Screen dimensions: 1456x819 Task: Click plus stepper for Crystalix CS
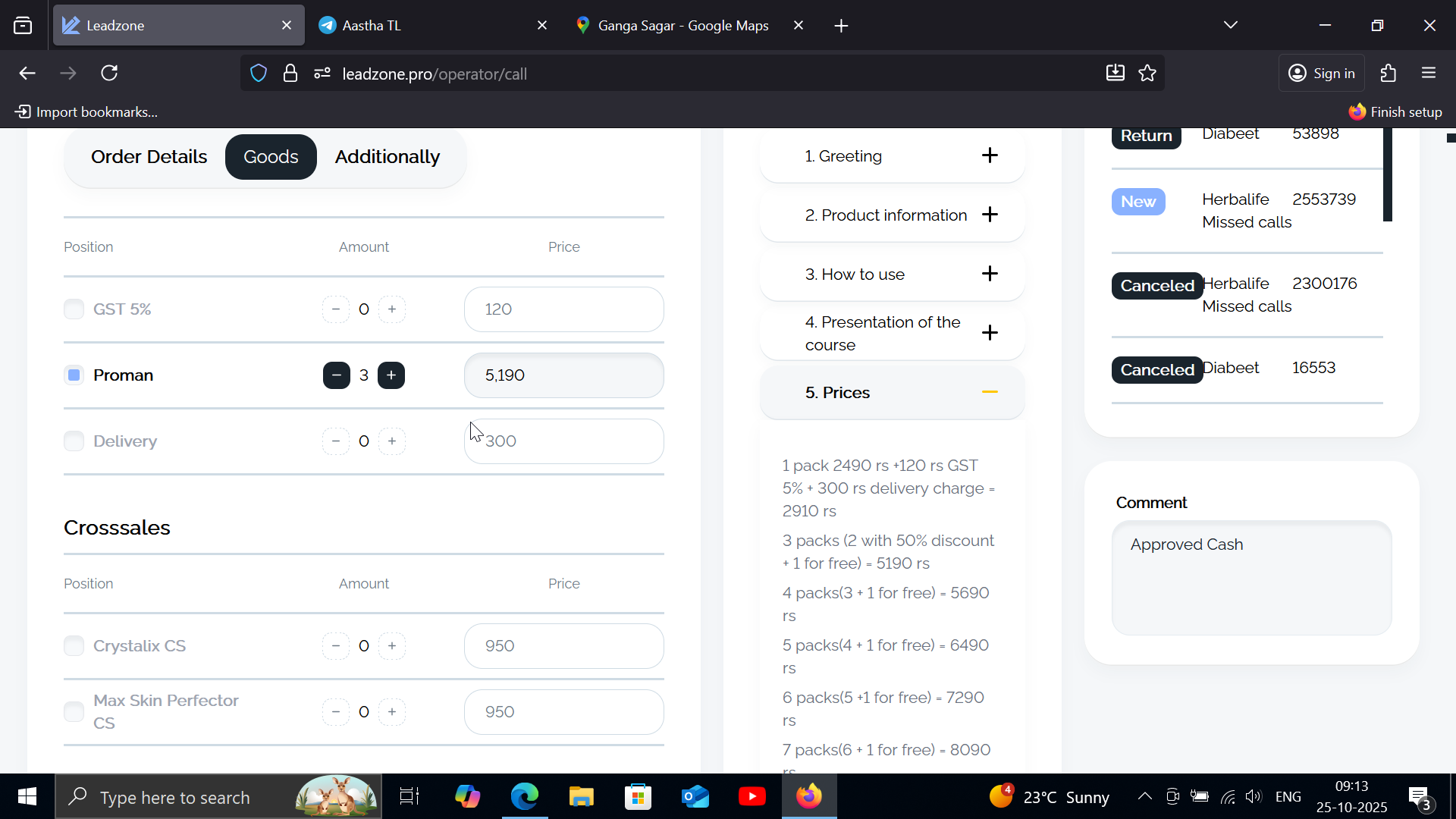(391, 646)
